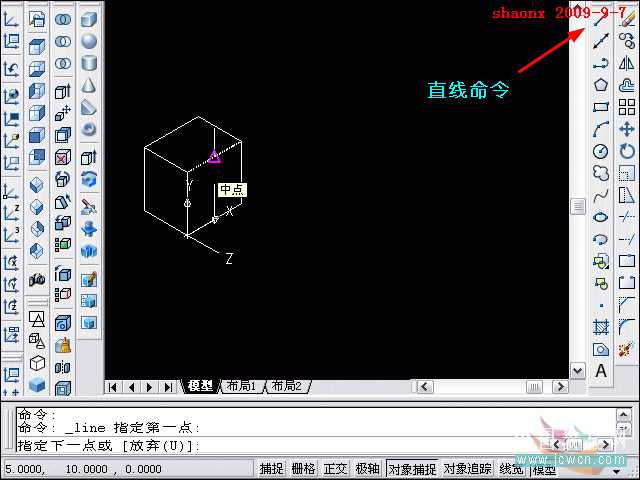This screenshot has width=640, height=480.
Task: Select the Slice solid tool
Action: (89, 207)
